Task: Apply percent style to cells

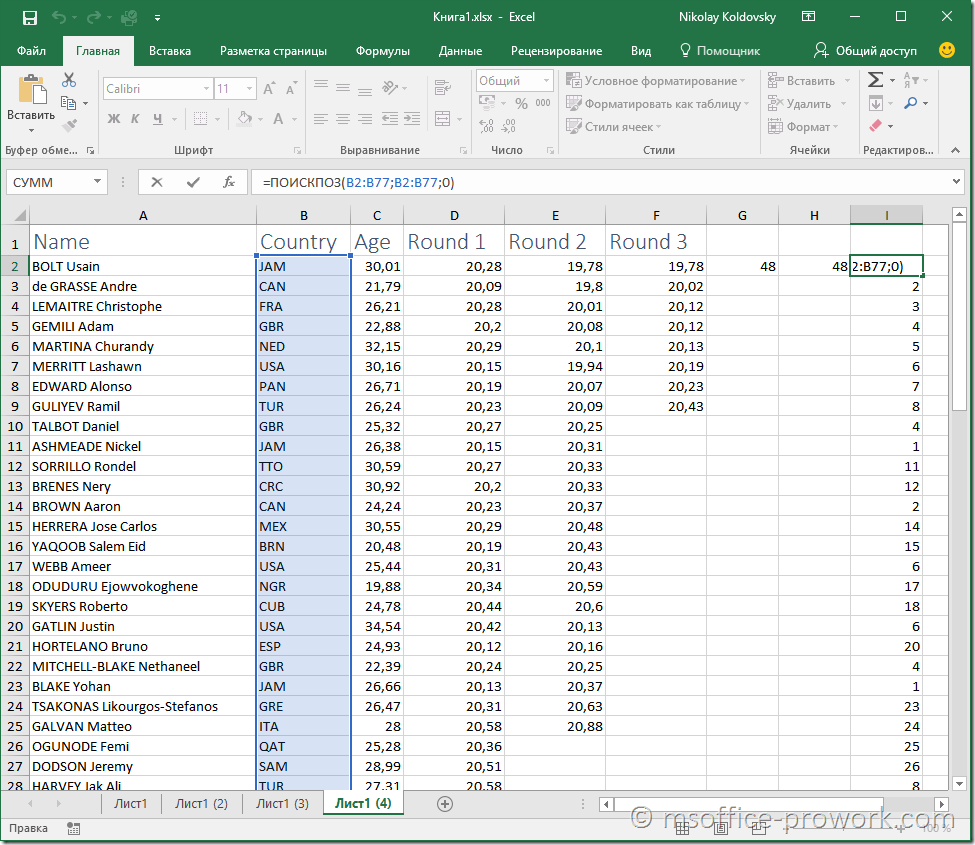Action: (521, 103)
